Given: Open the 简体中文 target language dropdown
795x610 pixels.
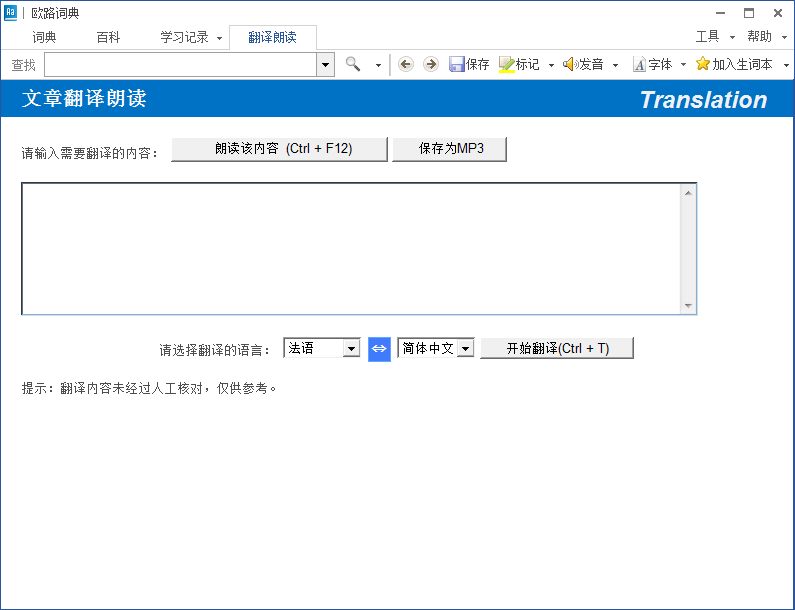Looking at the screenshot, I should (465, 348).
